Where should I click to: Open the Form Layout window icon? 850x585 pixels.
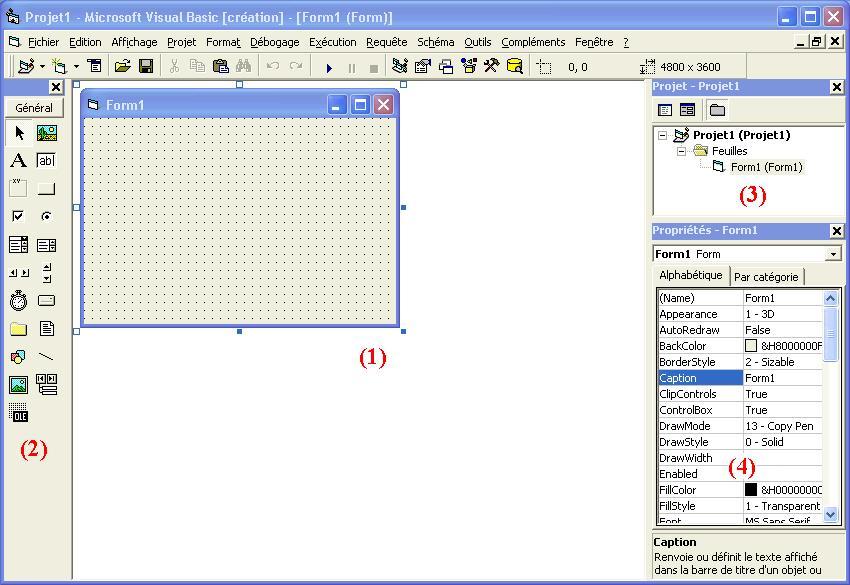point(446,66)
